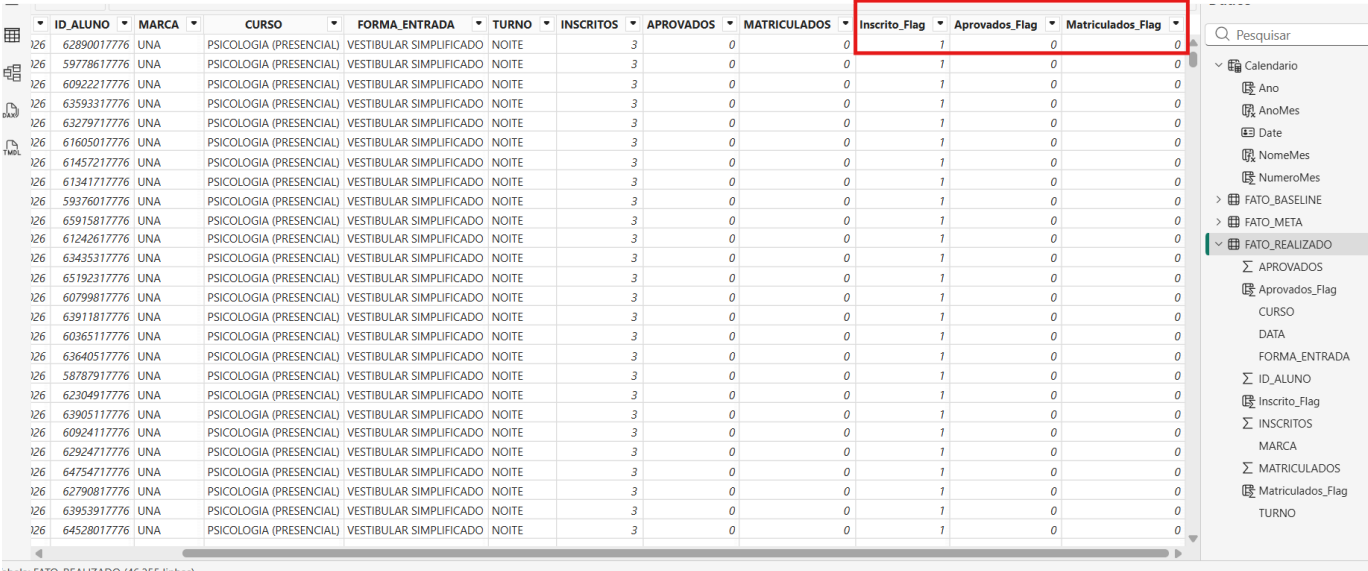Screen dimensions: 1368x571
Task: Click the Calendario table icon
Action: click(1235, 66)
